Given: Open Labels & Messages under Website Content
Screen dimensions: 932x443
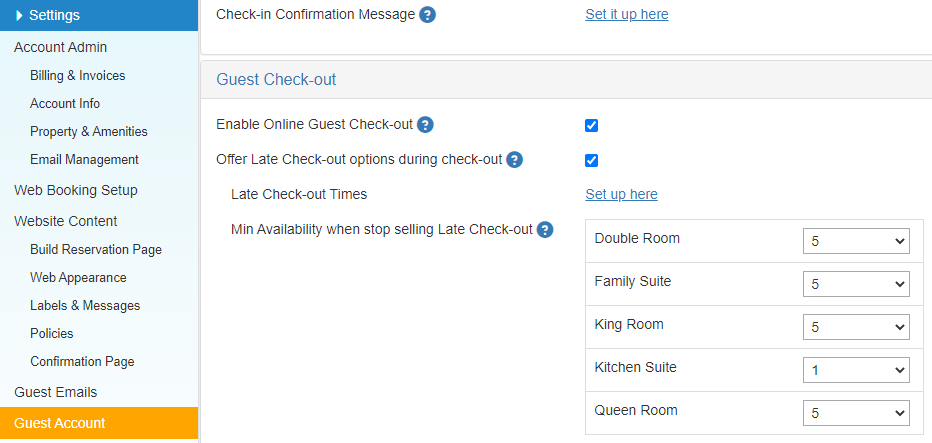Looking at the screenshot, I should pyautogui.click(x=85, y=306).
